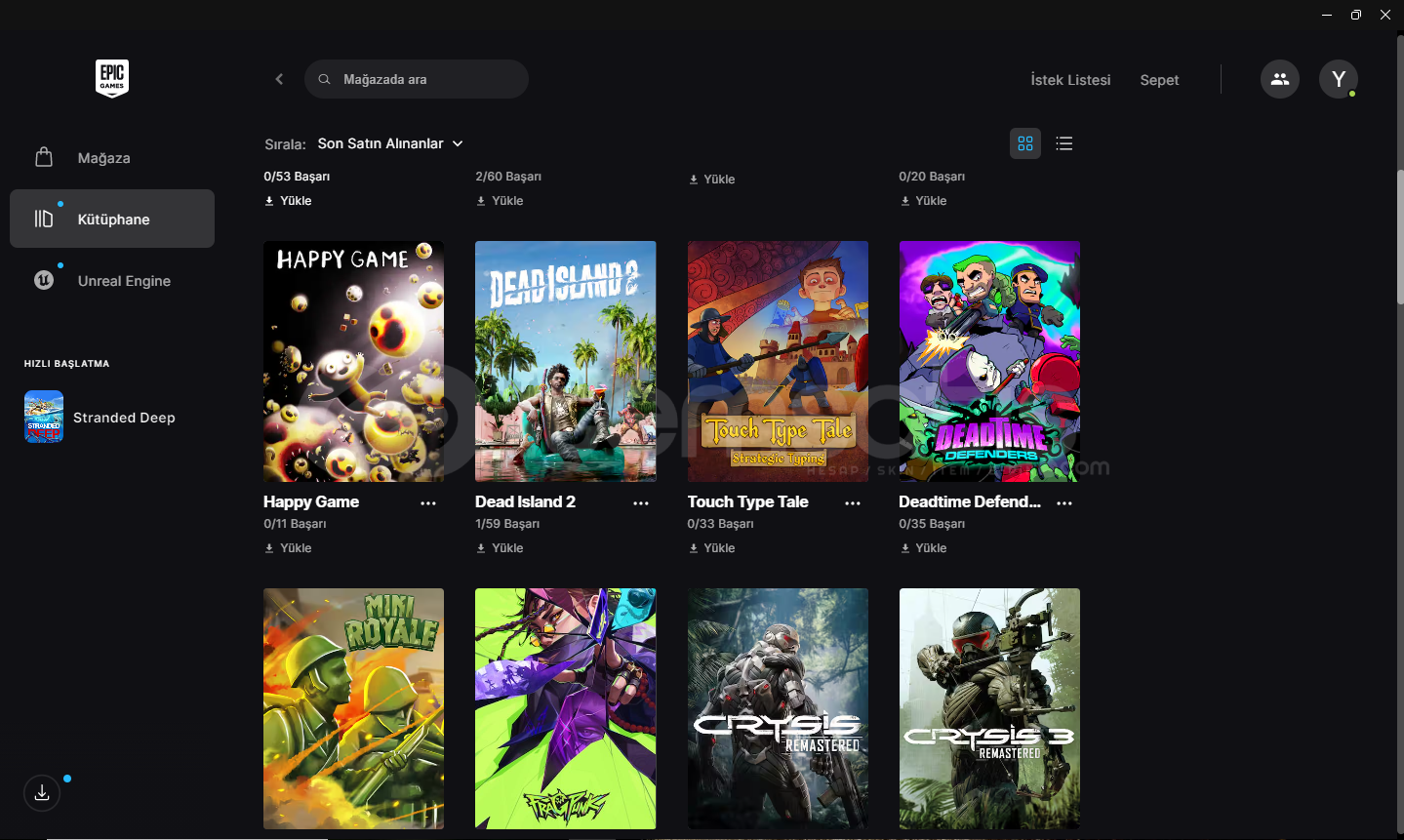Click the Happy Game title text
This screenshot has width=1404, height=840.
pyautogui.click(x=311, y=501)
